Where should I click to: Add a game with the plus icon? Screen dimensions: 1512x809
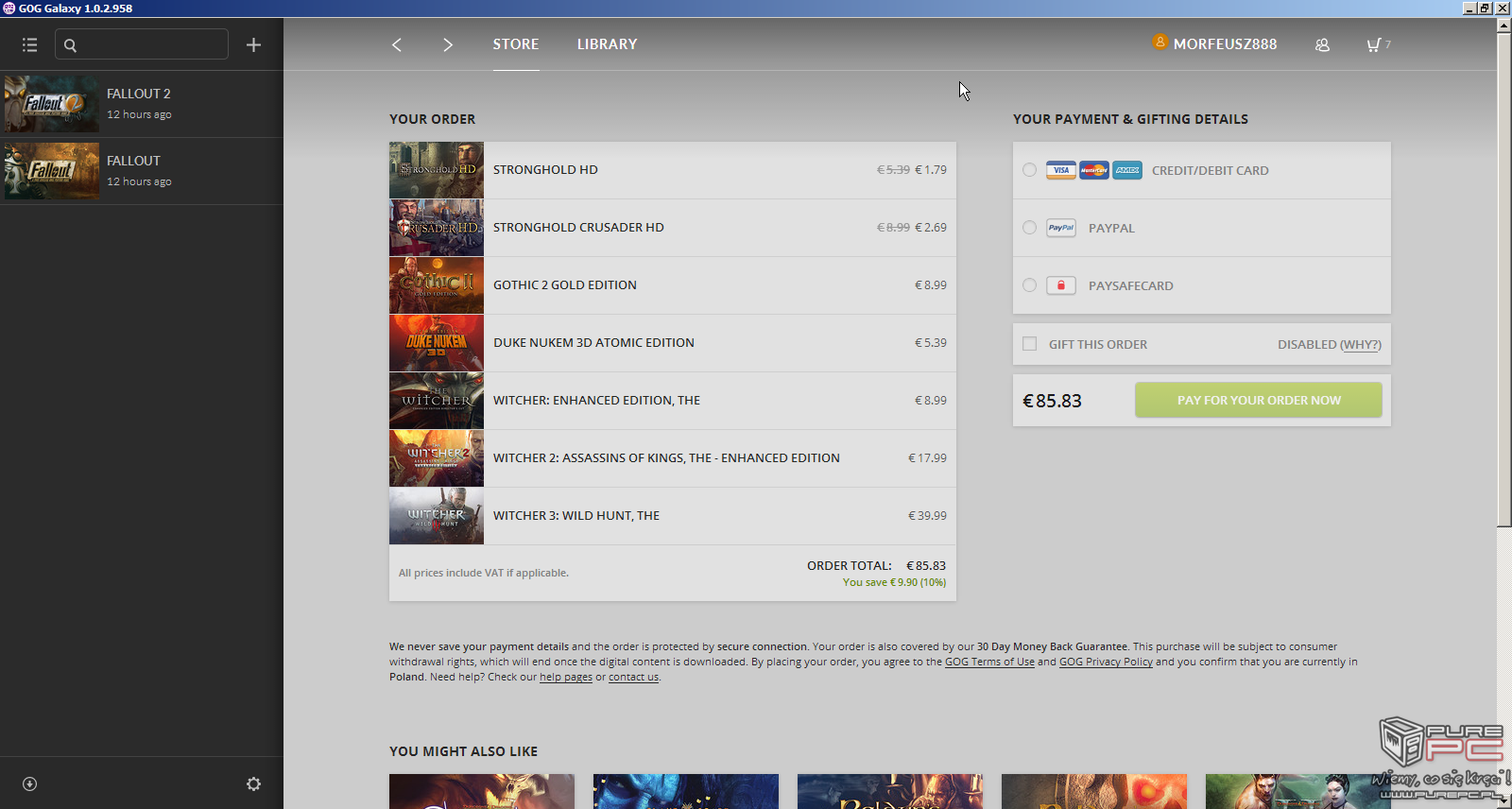253,44
